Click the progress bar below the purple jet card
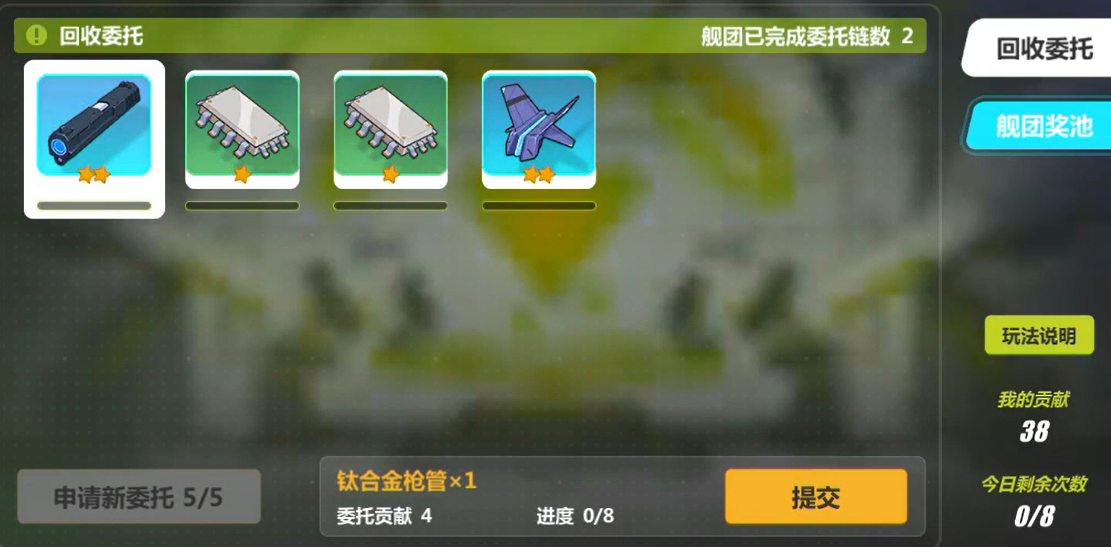This screenshot has height=547, width=1111. coord(538,206)
